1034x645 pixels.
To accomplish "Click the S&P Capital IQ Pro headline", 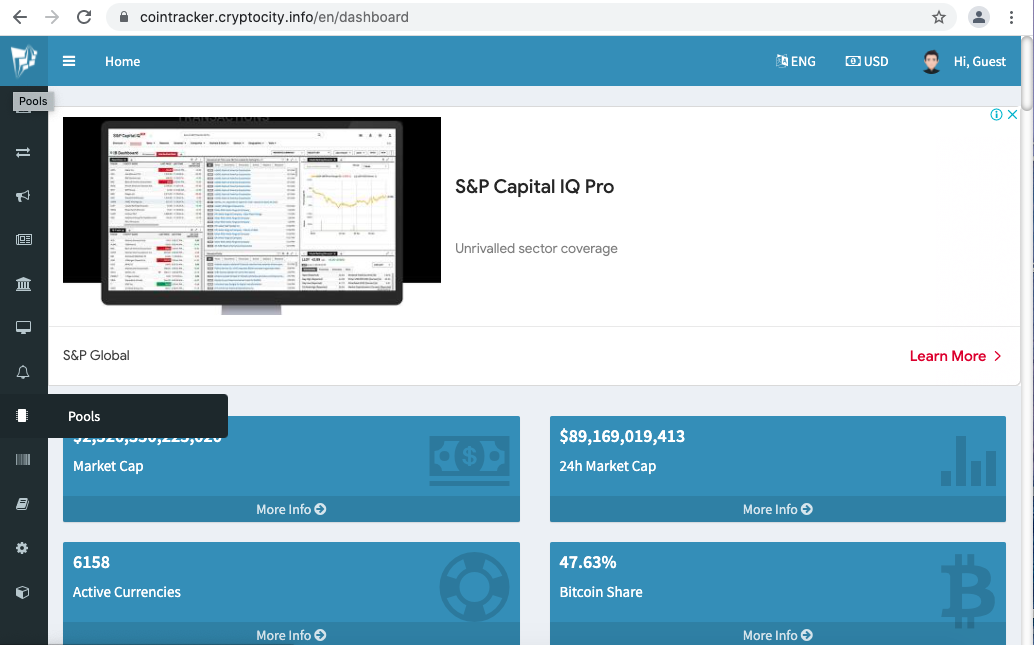I will click(534, 187).
